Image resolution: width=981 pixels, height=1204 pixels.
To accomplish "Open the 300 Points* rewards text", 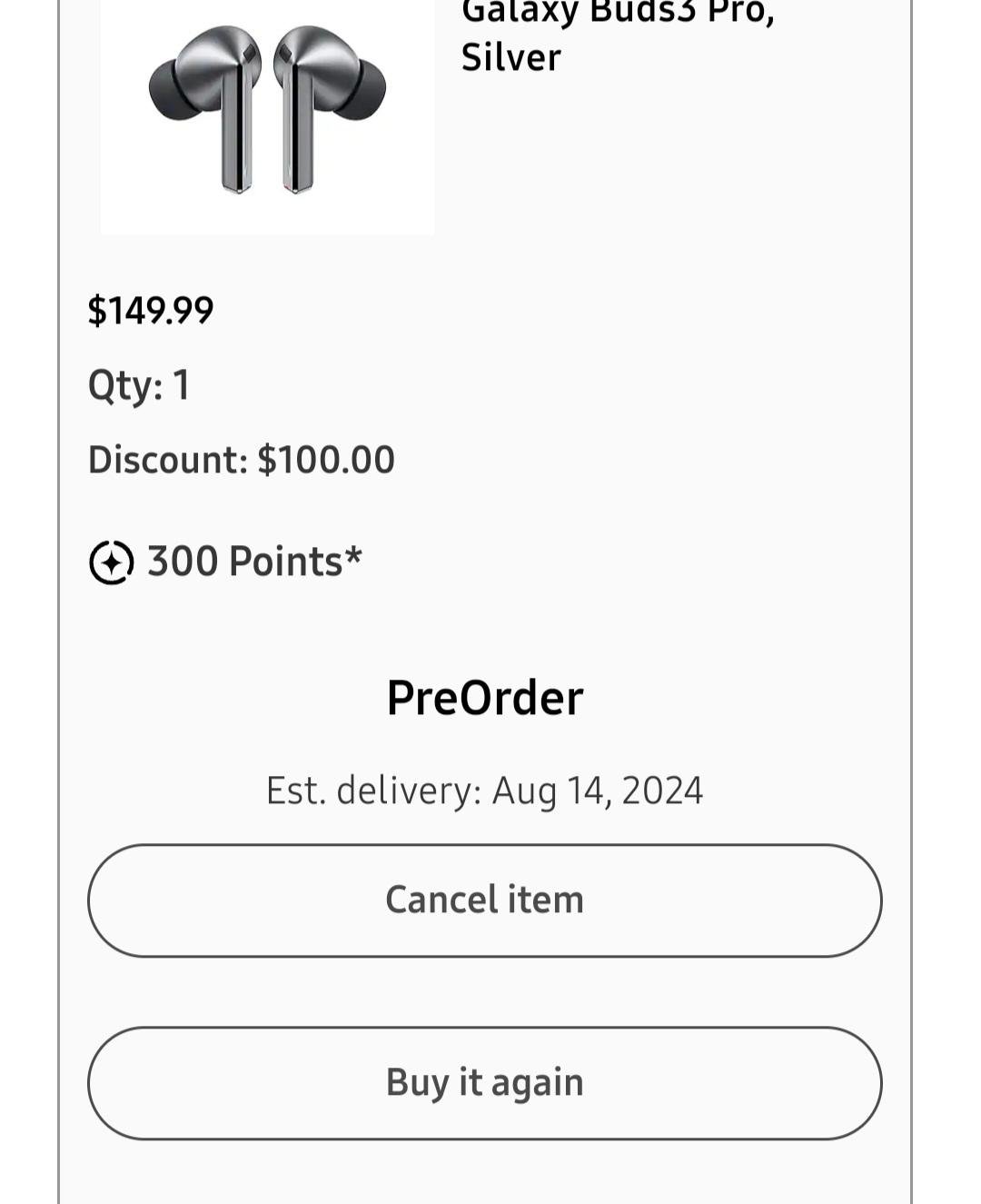I will pyautogui.click(x=254, y=562).
